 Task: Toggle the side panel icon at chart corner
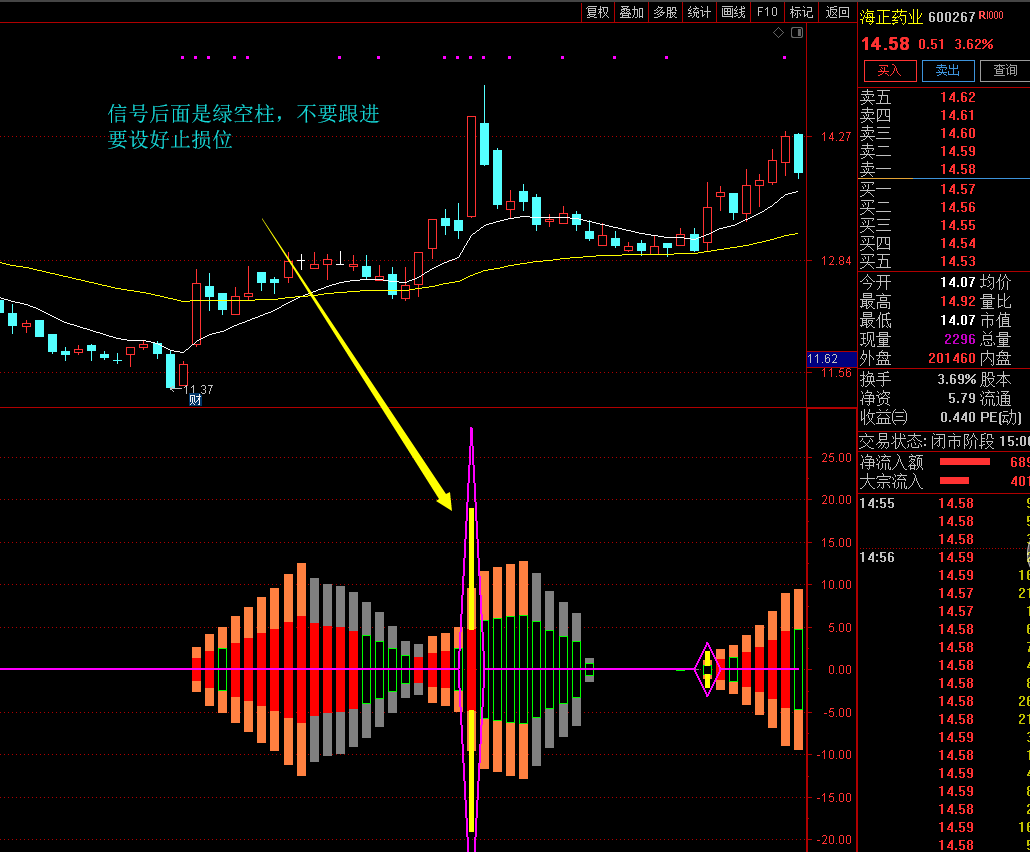[x=797, y=33]
